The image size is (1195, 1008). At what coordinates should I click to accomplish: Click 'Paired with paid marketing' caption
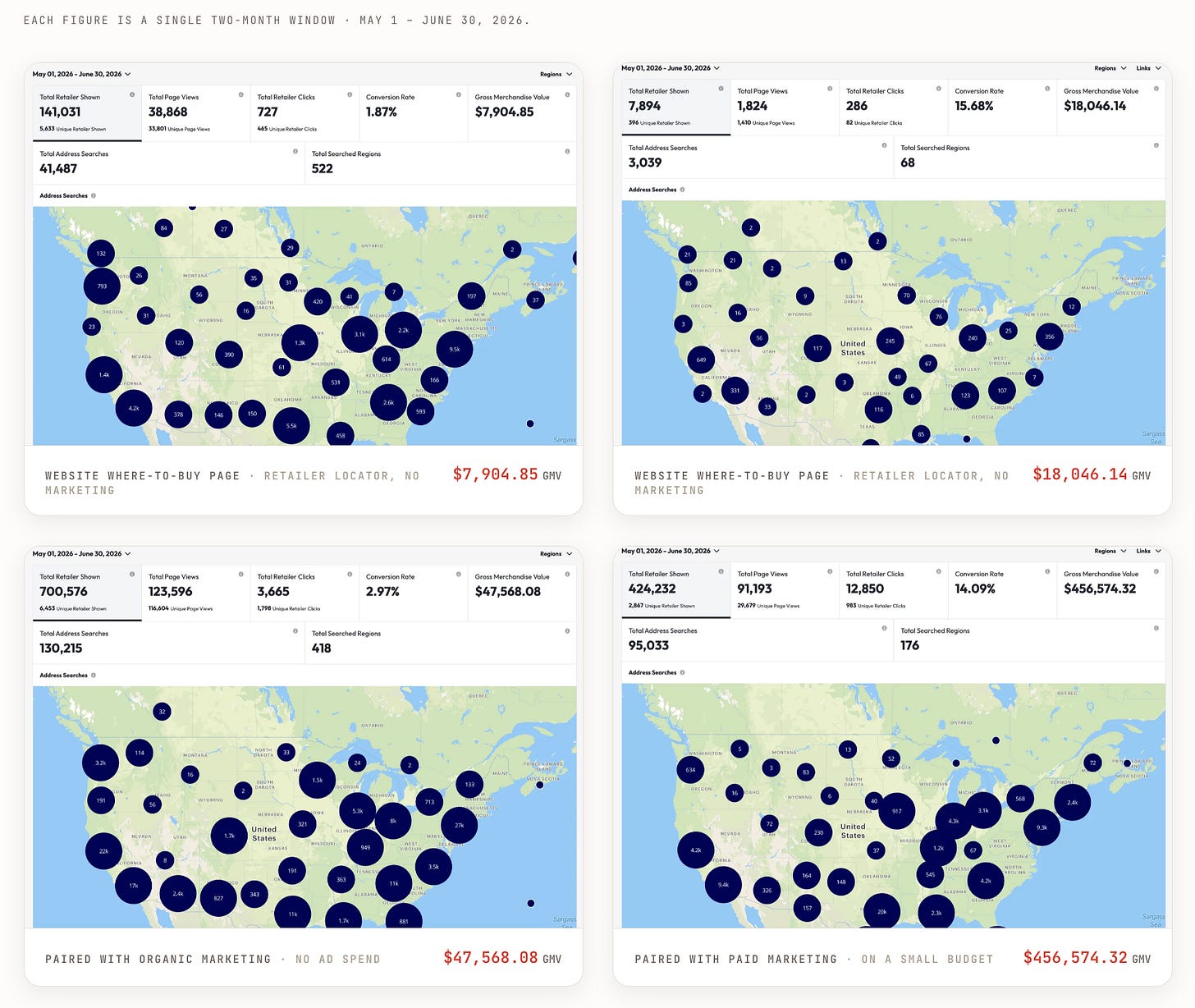click(736, 959)
